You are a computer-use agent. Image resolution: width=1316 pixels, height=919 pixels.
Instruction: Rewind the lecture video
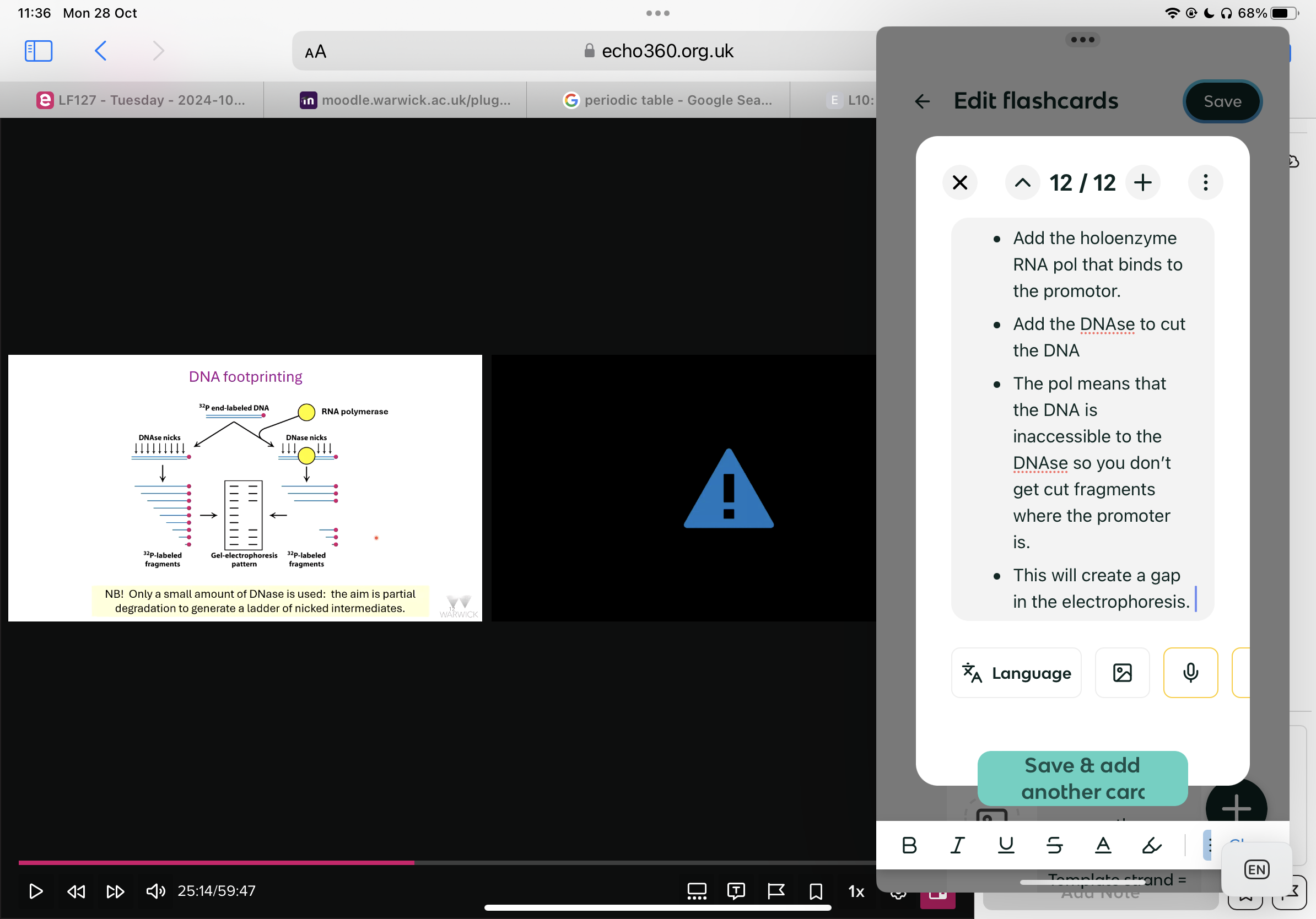[x=75, y=891]
